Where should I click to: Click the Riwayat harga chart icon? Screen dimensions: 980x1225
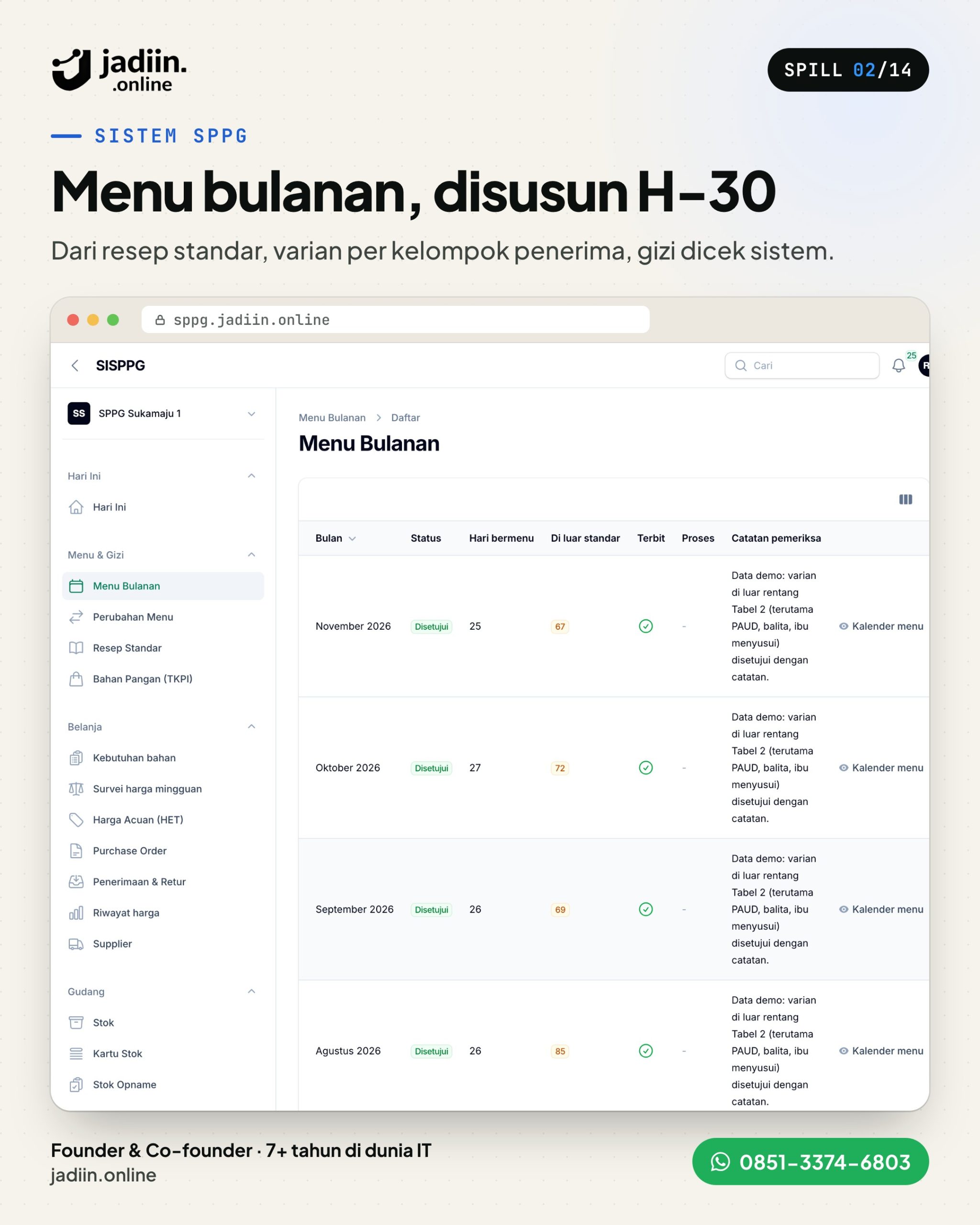pos(76,913)
